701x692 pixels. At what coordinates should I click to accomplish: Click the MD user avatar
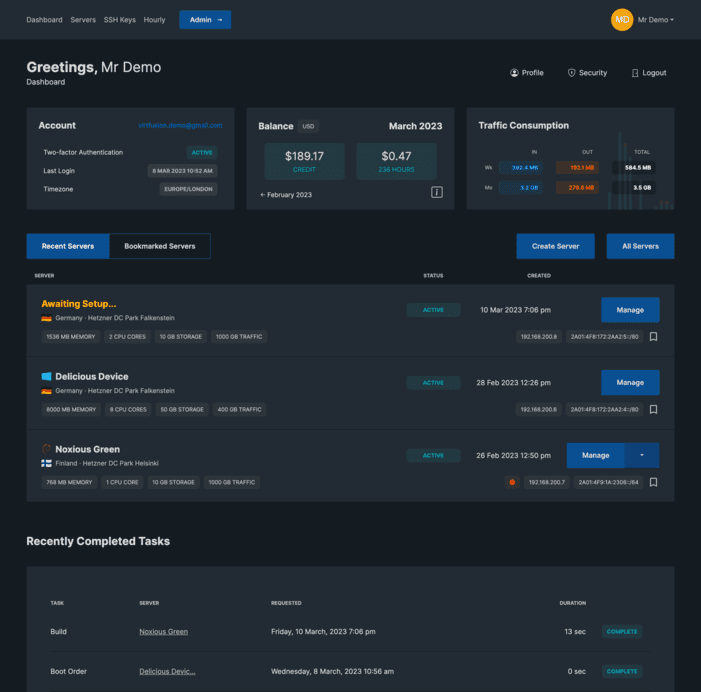(x=622, y=20)
